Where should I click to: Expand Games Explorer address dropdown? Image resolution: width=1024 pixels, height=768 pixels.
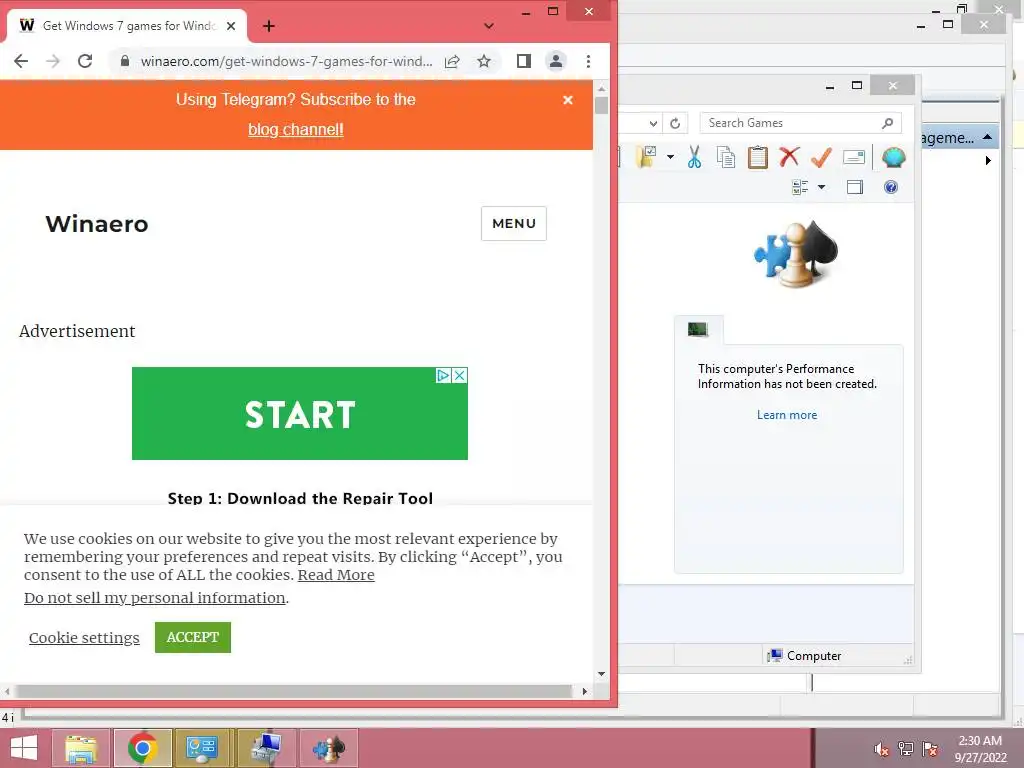(x=653, y=123)
